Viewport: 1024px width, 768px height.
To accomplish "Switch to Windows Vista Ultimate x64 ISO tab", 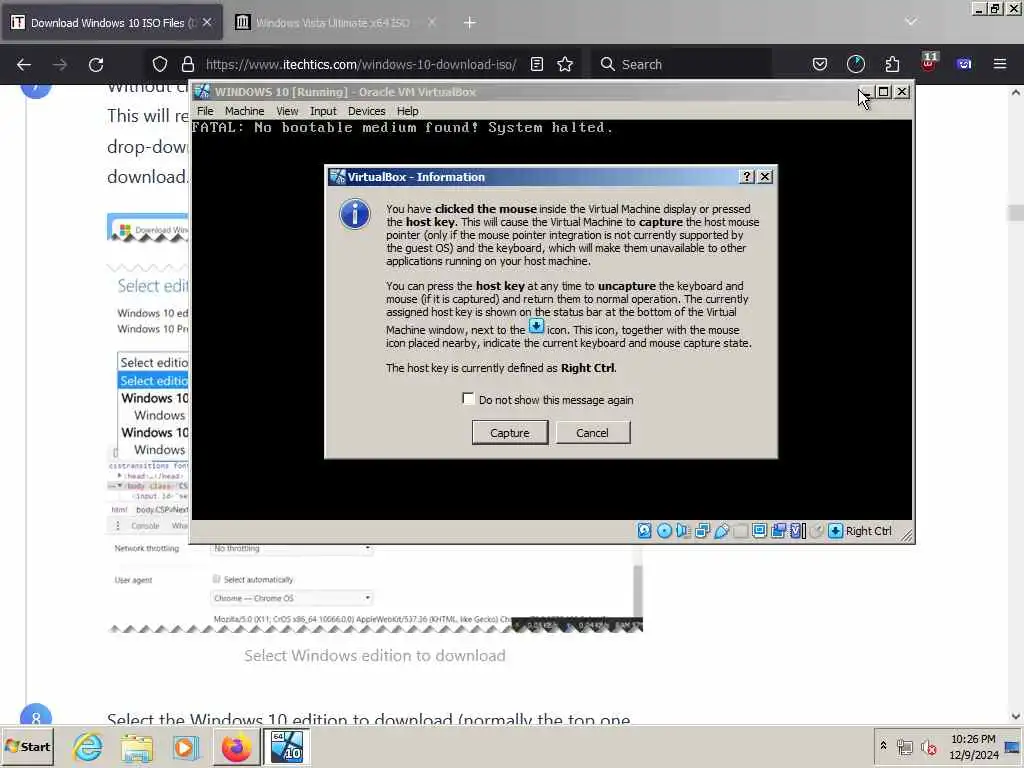I will point(334,22).
